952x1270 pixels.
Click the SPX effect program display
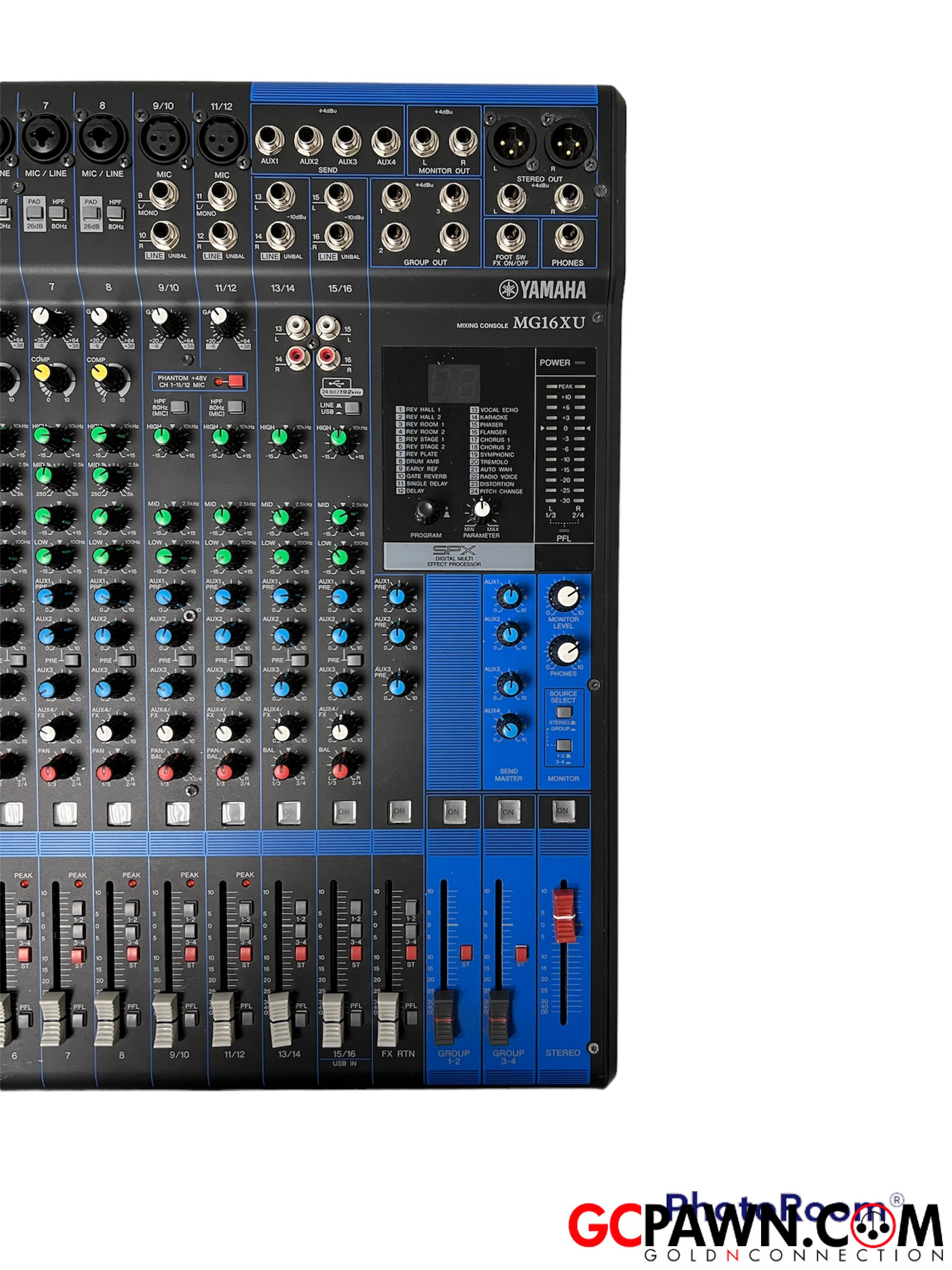454,383
